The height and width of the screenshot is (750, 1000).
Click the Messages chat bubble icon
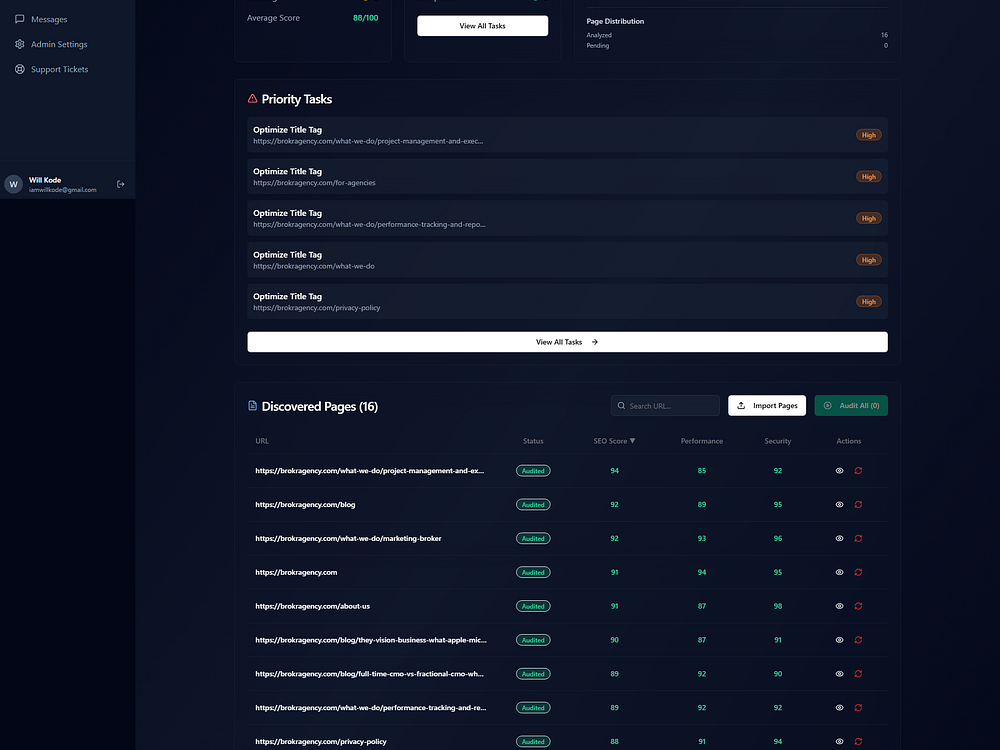[x=20, y=19]
